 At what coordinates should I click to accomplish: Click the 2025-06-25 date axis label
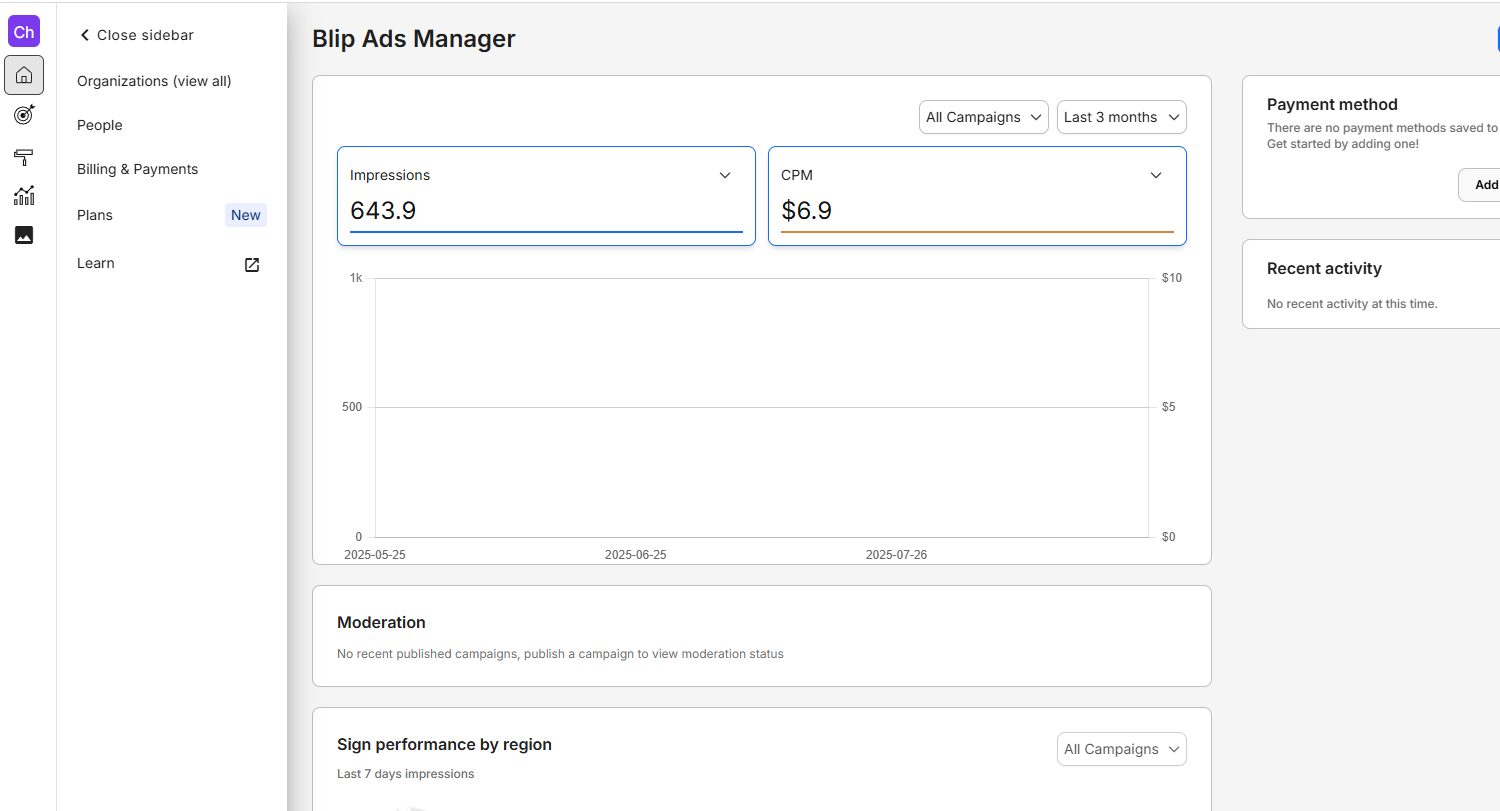pos(635,555)
